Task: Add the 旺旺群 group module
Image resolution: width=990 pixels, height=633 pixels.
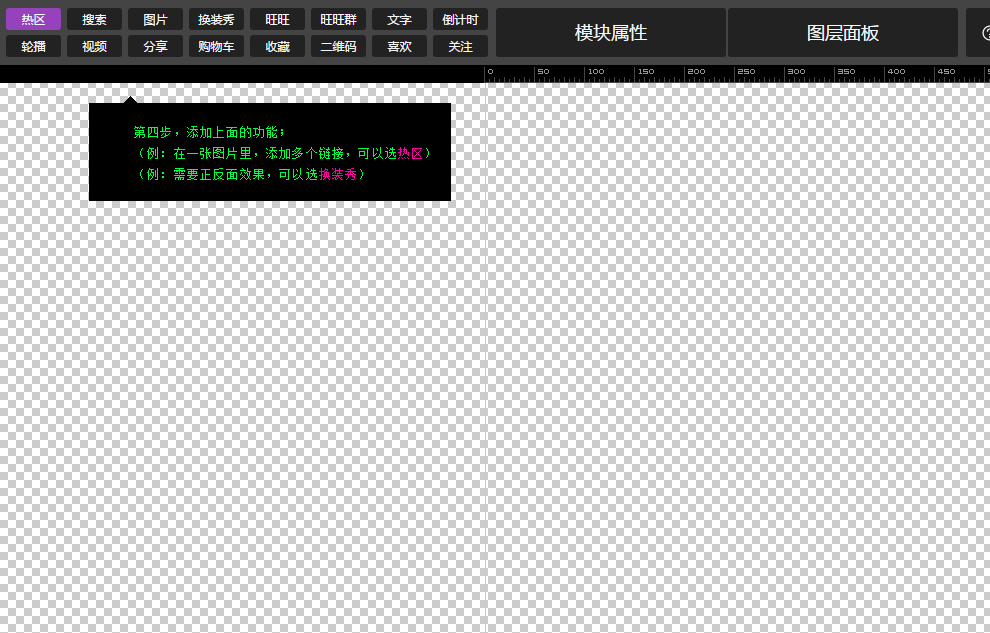Action: 338,20
